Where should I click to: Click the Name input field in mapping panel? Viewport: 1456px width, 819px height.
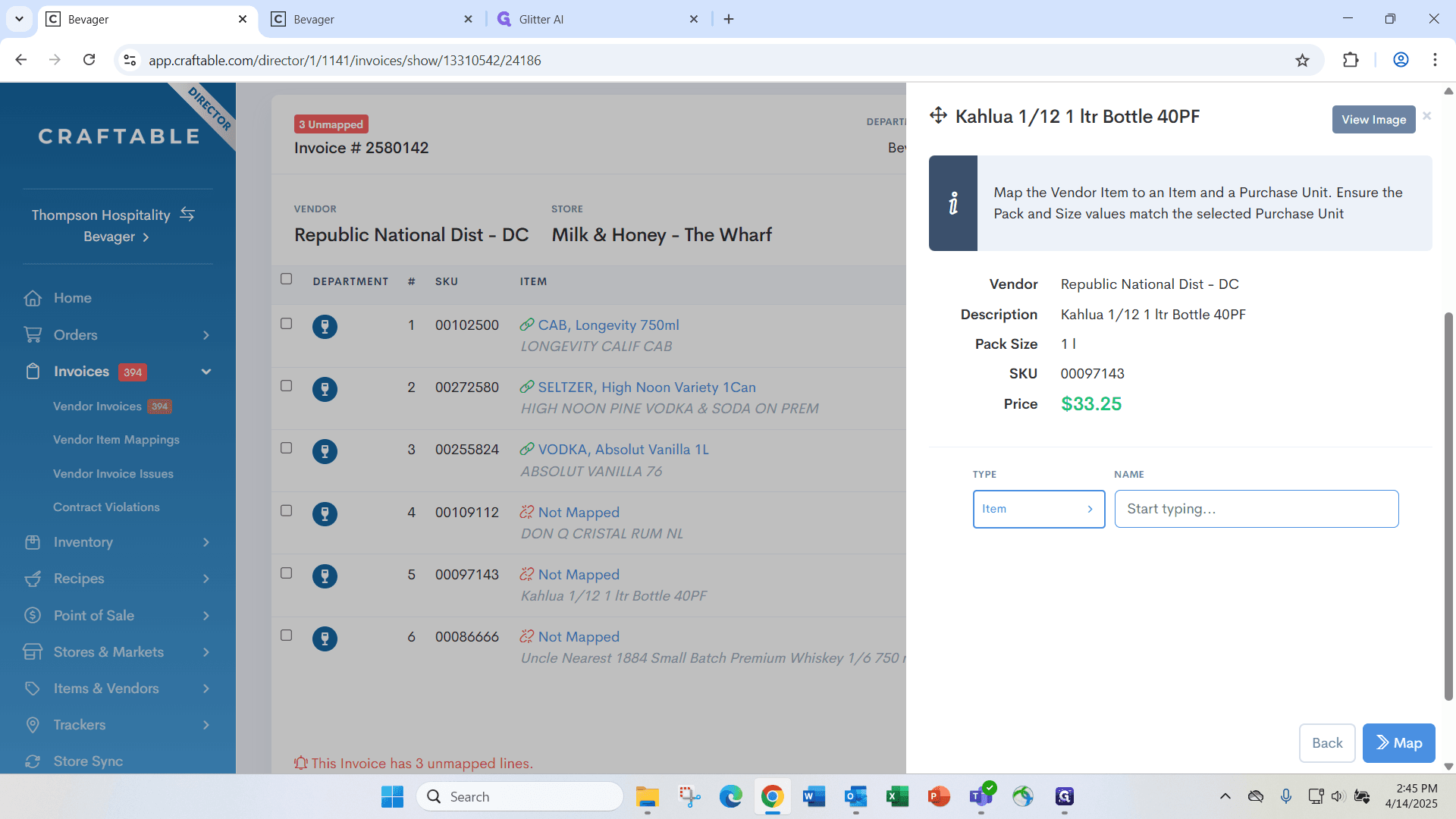pos(1256,509)
